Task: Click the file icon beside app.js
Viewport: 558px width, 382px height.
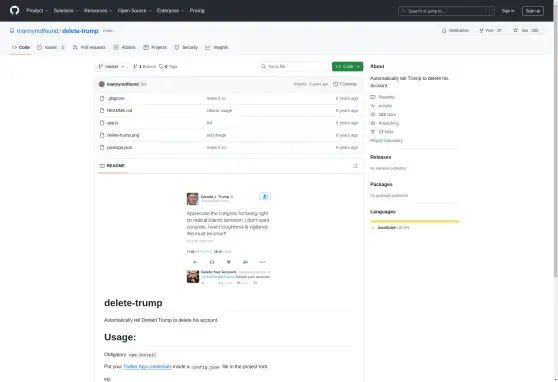Action: [102, 123]
